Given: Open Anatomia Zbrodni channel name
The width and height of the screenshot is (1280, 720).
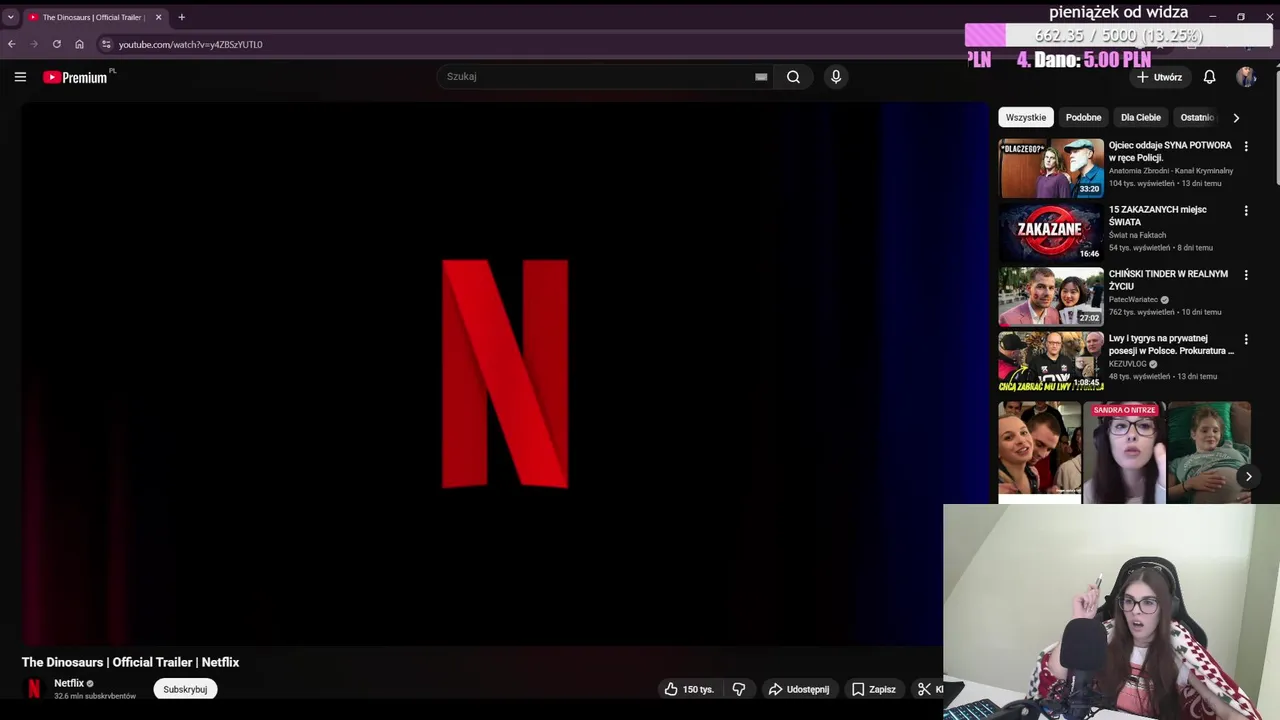Looking at the screenshot, I should pos(1171,171).
